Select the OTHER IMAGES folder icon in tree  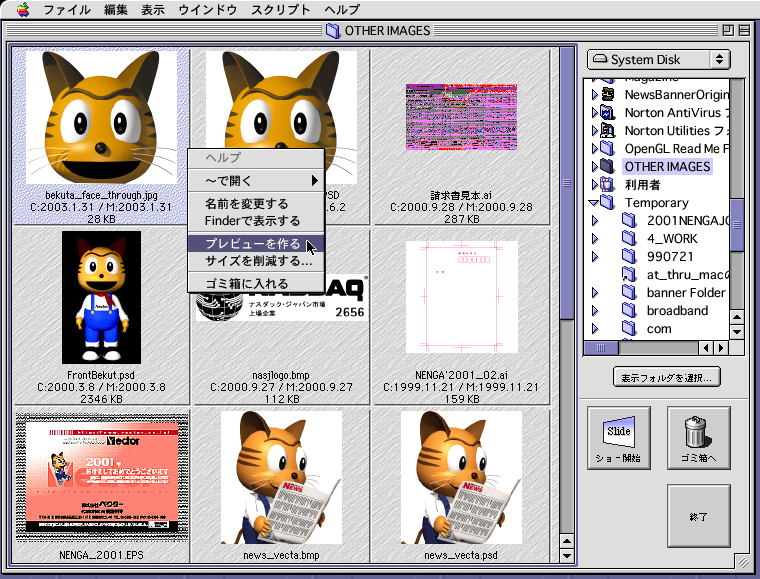coord(607,166)
